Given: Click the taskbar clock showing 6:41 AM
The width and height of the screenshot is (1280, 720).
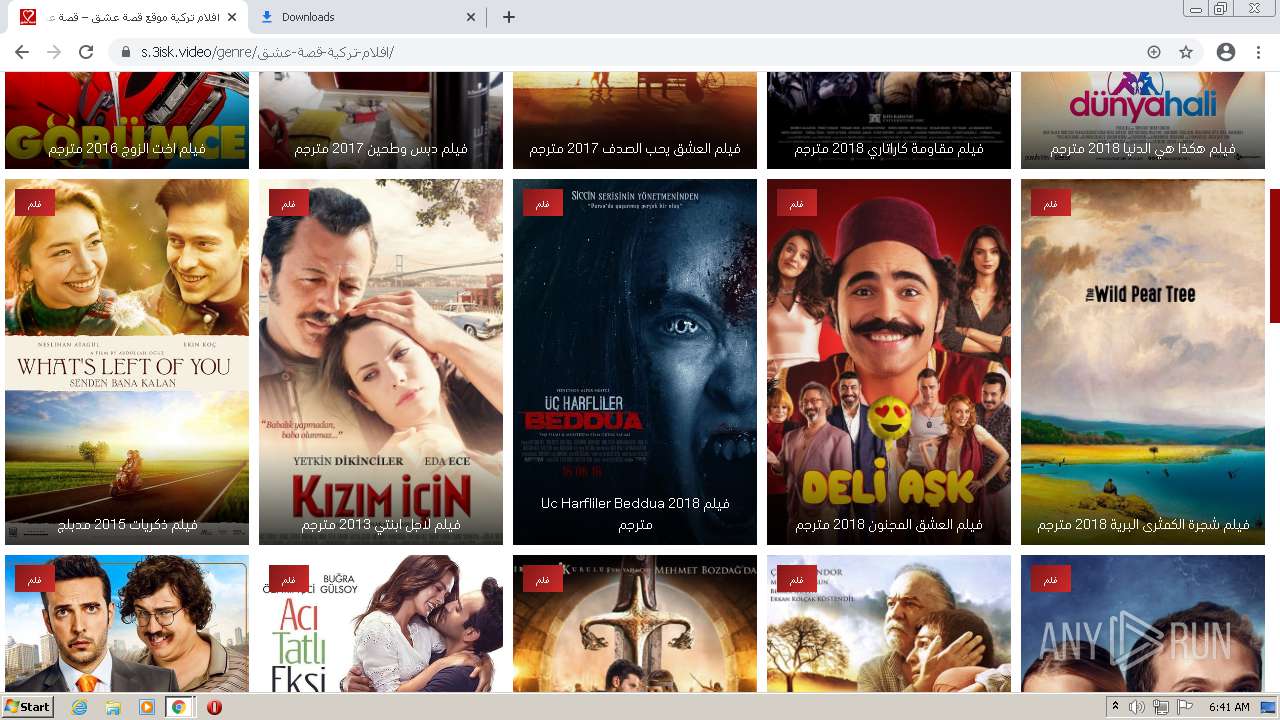Looking at the screenshot, I should coord(1229,707).
